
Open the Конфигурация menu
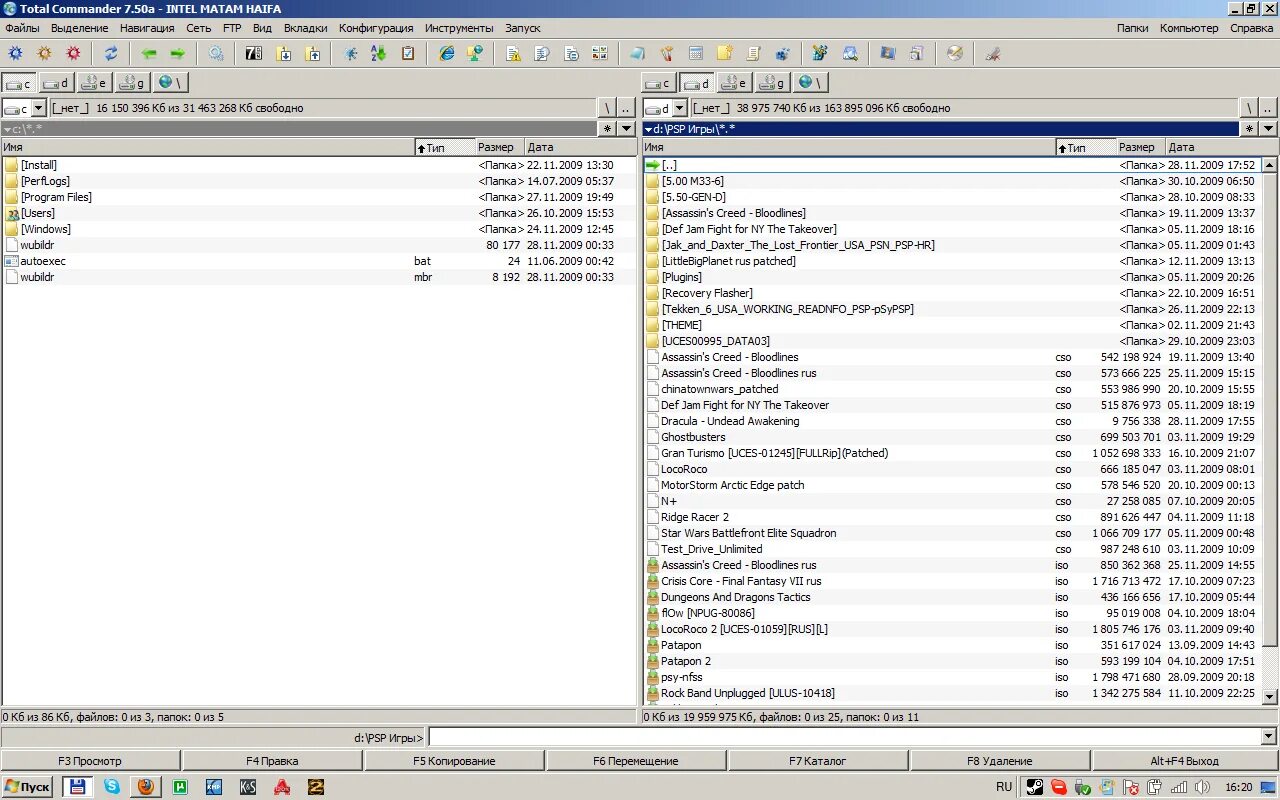pyautogui.click(x=376, y=28)
